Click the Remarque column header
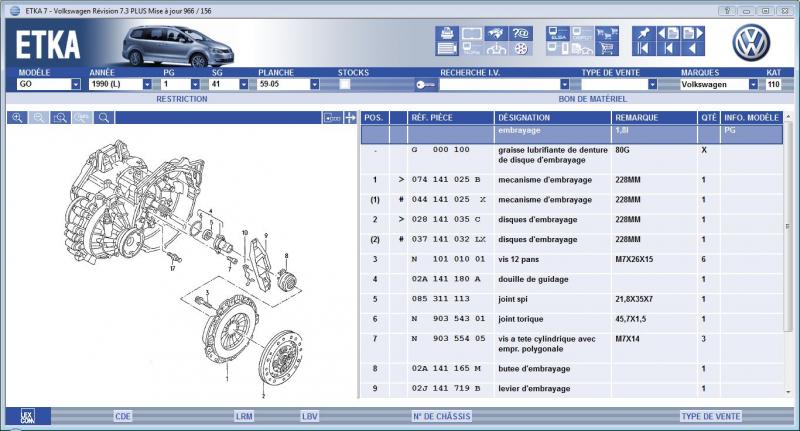800x431 pixels. point(654,118)
